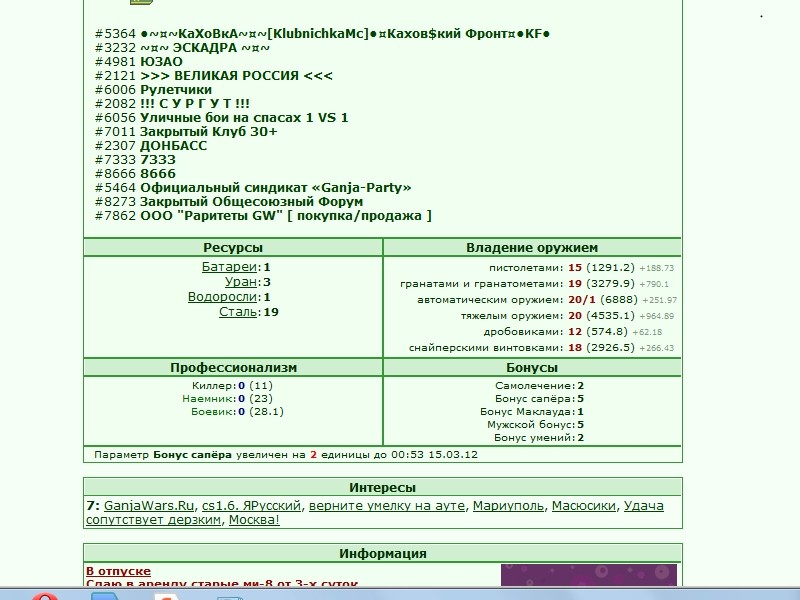
Task: Select the Информация section header
Action: pyautogui.click(x=383, y=554)
